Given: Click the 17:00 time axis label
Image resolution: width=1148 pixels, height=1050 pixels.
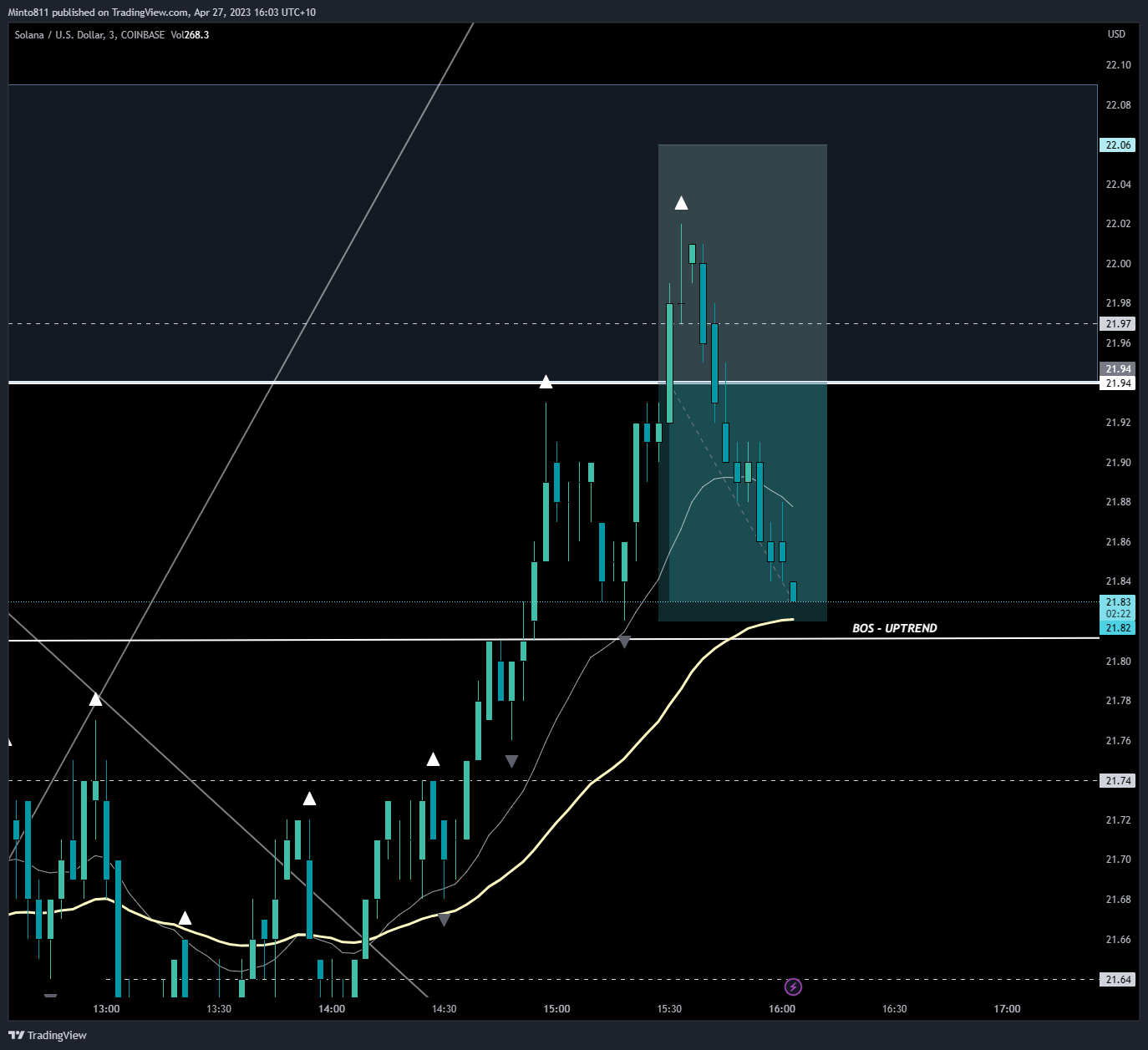Looking at the screenshot, I should coord(1008,1009).
